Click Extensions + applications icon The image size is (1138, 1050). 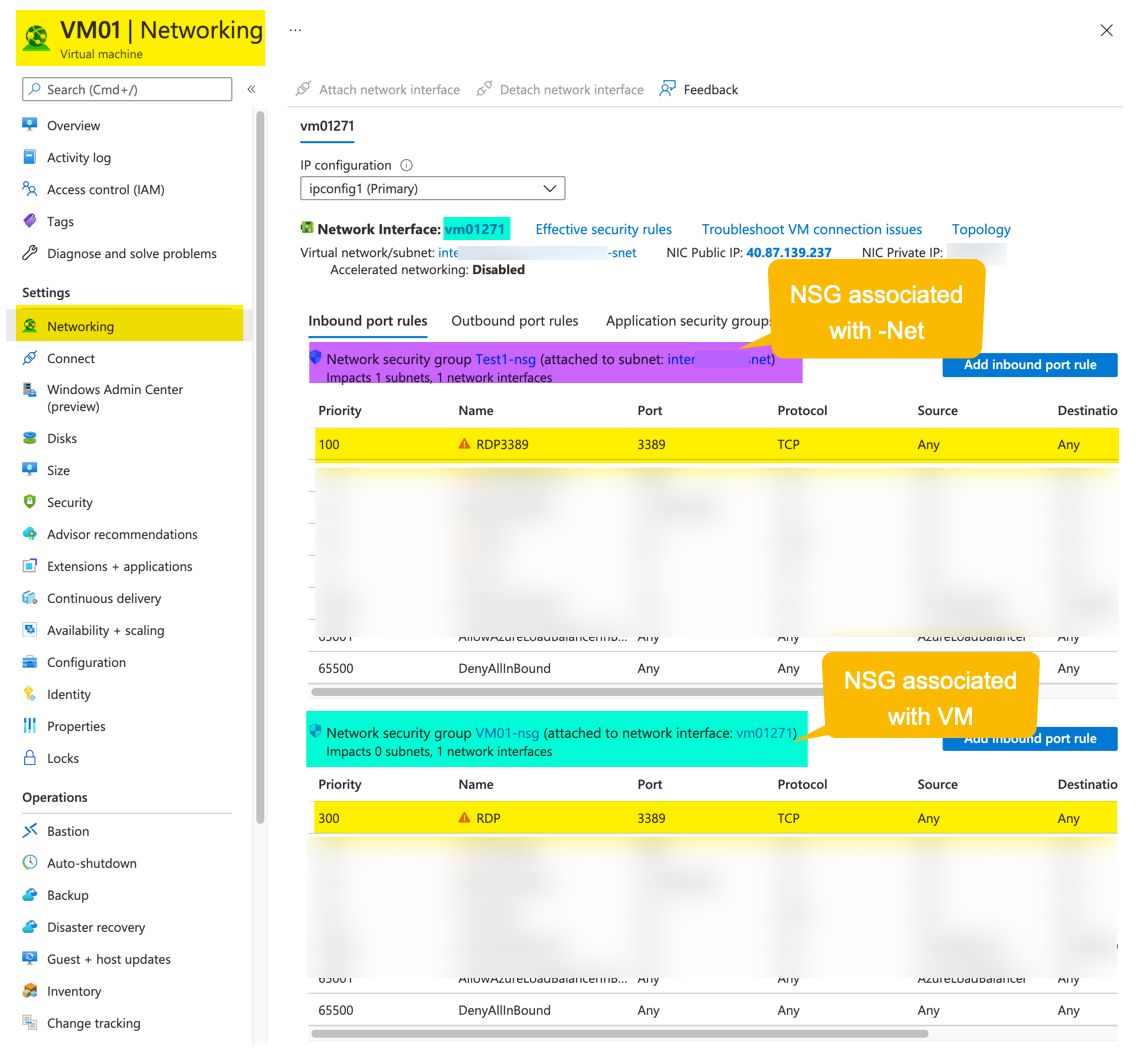point(30,565)
